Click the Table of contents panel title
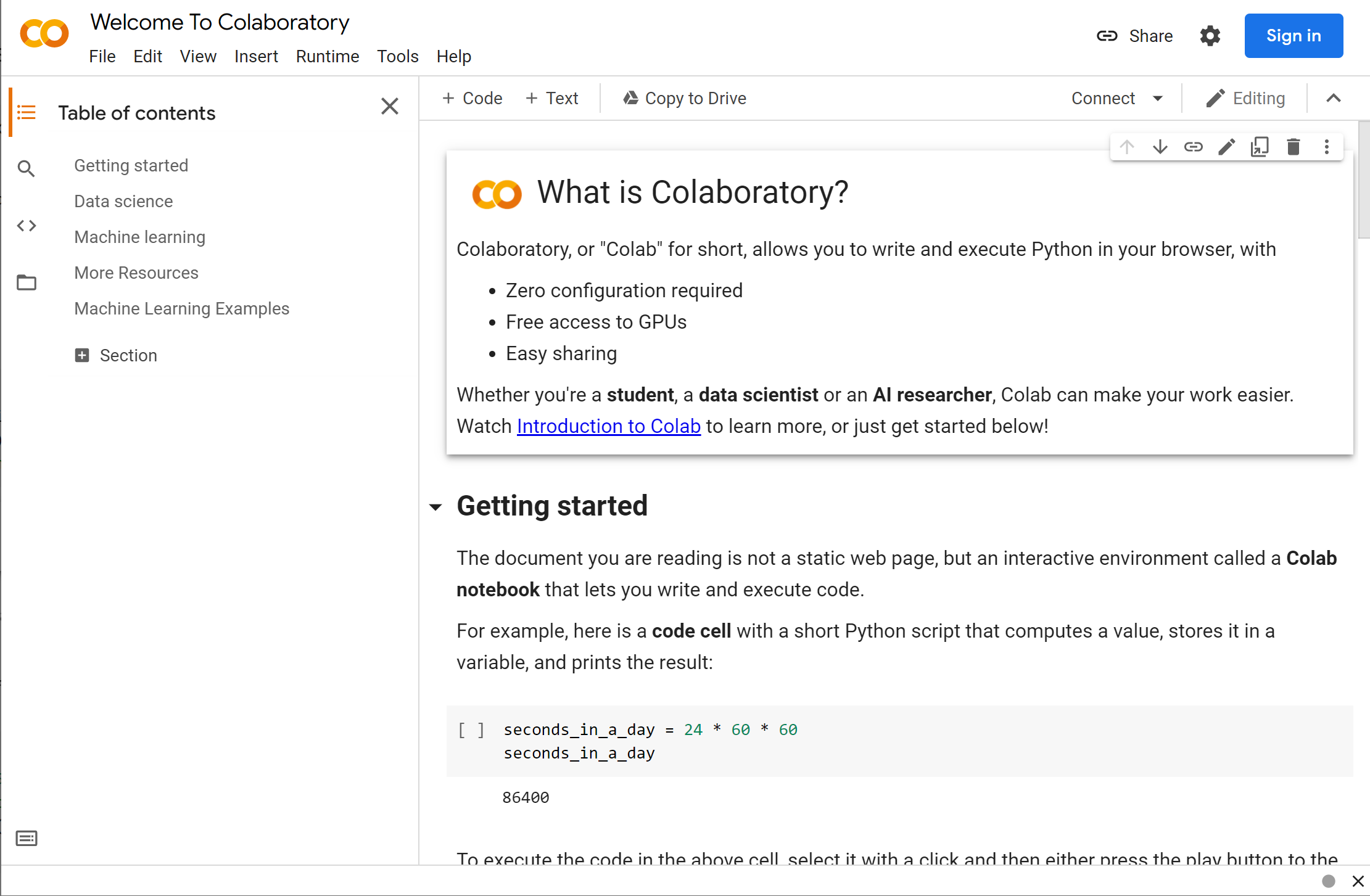 coord(137,113)
